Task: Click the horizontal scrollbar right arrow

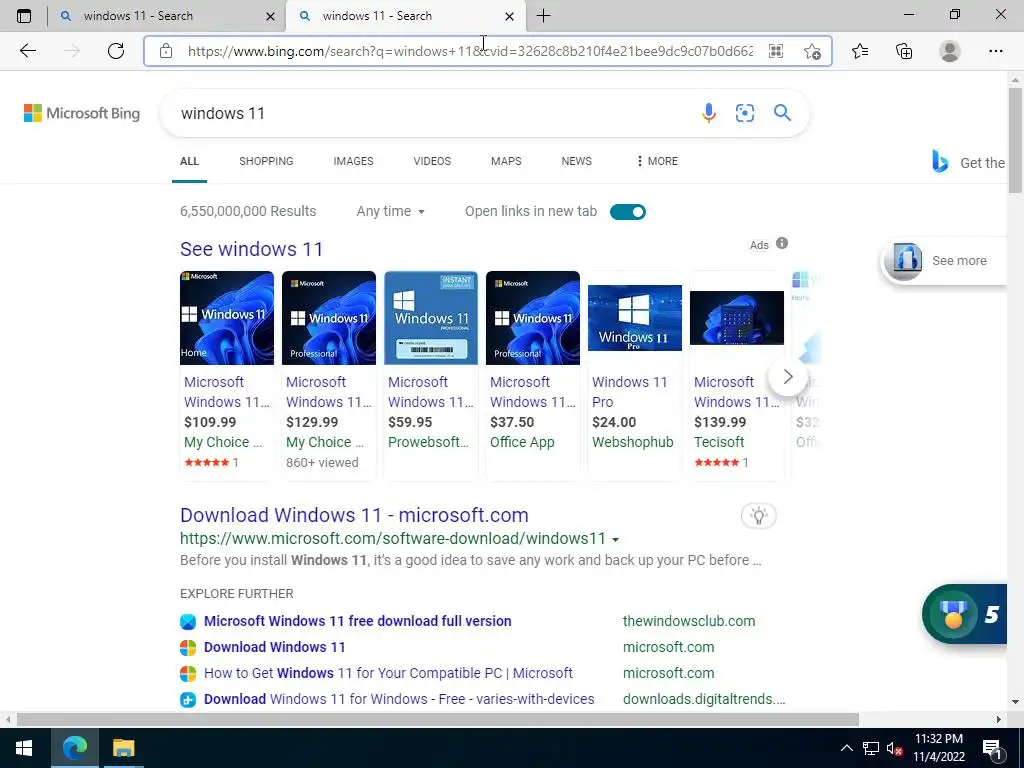Action: point(999,720)
